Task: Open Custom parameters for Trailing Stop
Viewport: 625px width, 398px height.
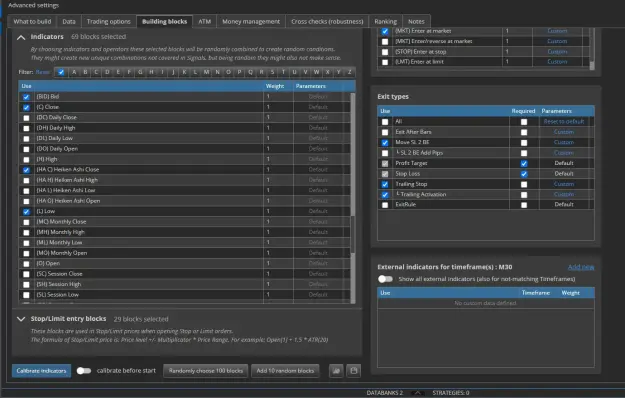Action: point(564,184)
